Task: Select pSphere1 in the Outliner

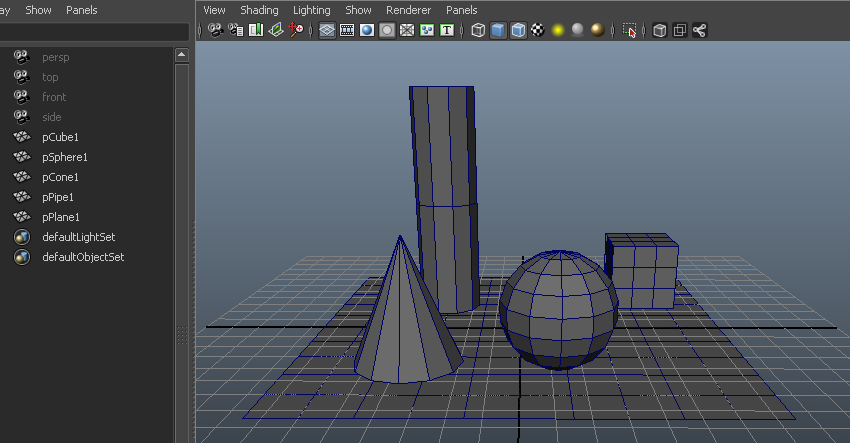Action: point(65,157)
